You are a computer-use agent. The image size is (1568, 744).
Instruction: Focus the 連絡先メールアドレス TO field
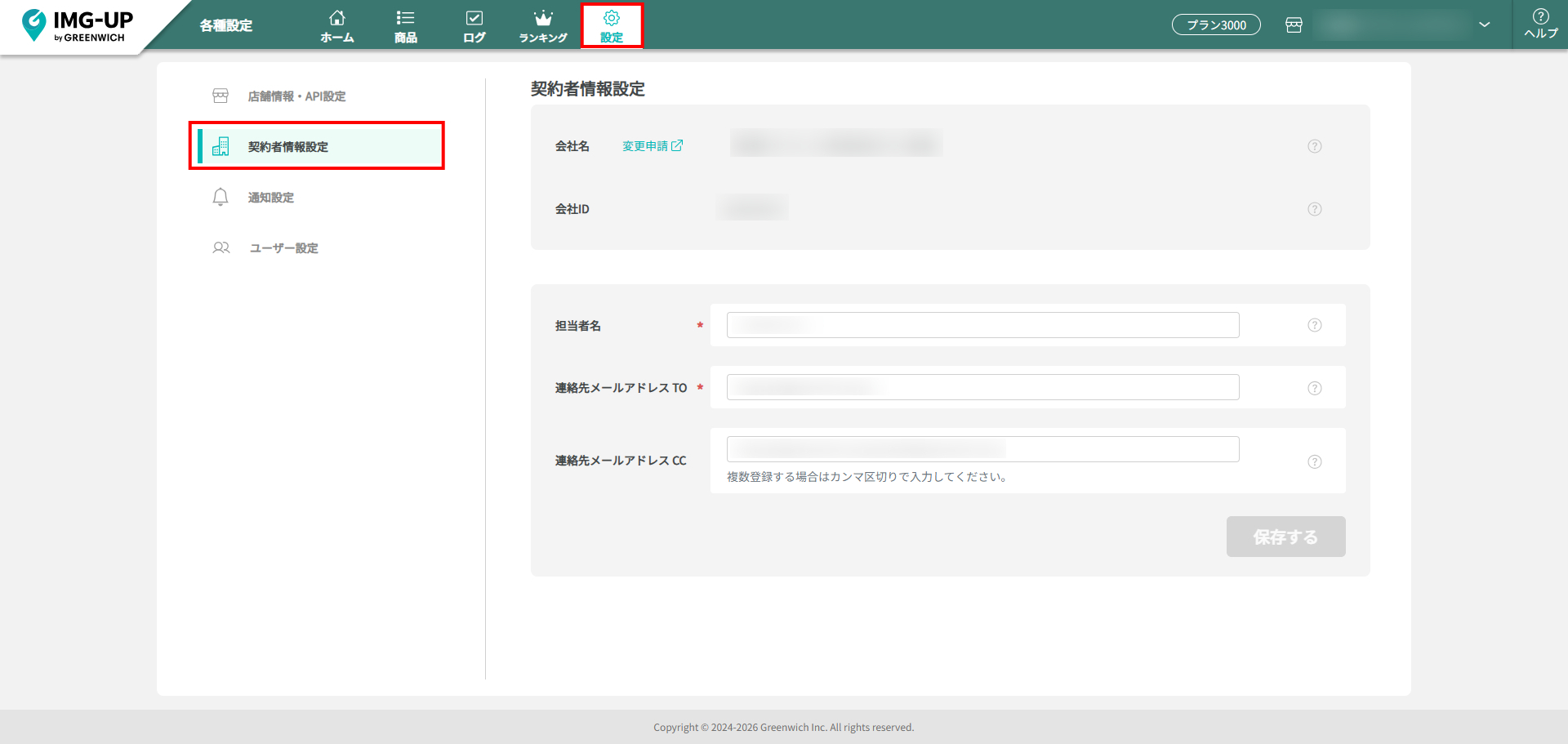(x=982, y=387)
